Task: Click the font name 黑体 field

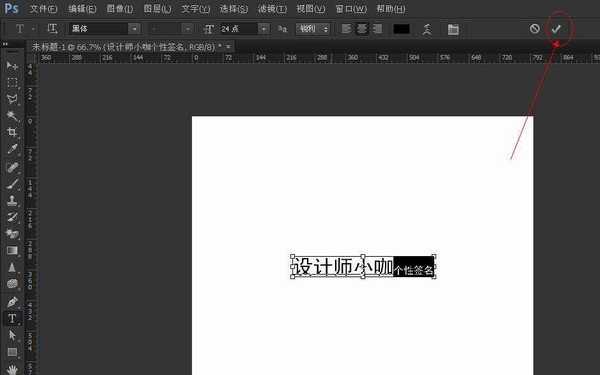Action: click(99, 29)
